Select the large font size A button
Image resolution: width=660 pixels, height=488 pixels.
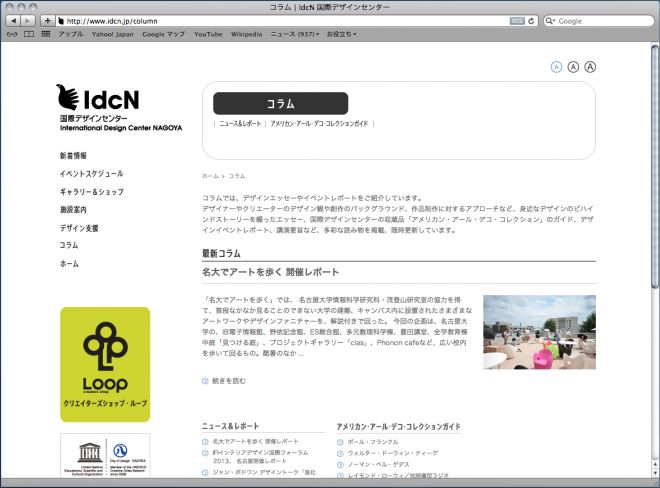[590, 67]
